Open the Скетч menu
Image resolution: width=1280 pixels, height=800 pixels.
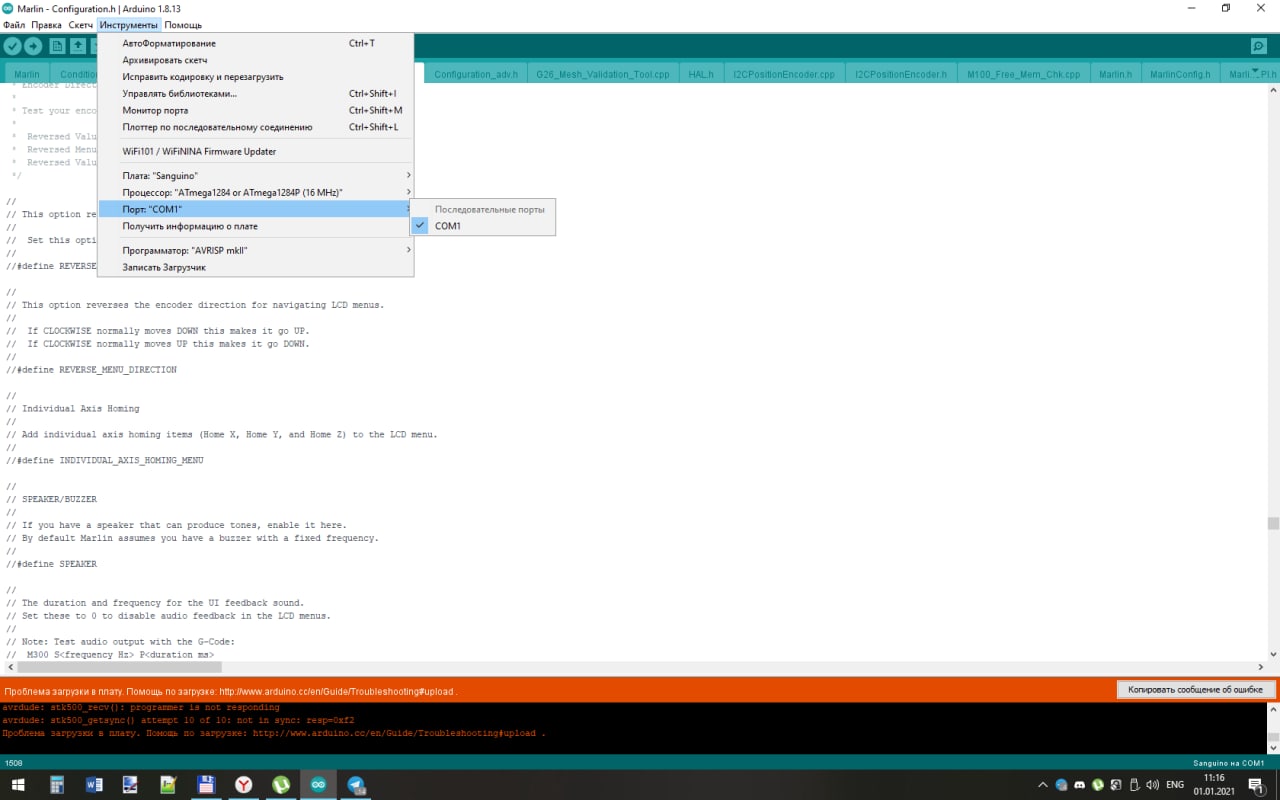[x=81, y=24]
